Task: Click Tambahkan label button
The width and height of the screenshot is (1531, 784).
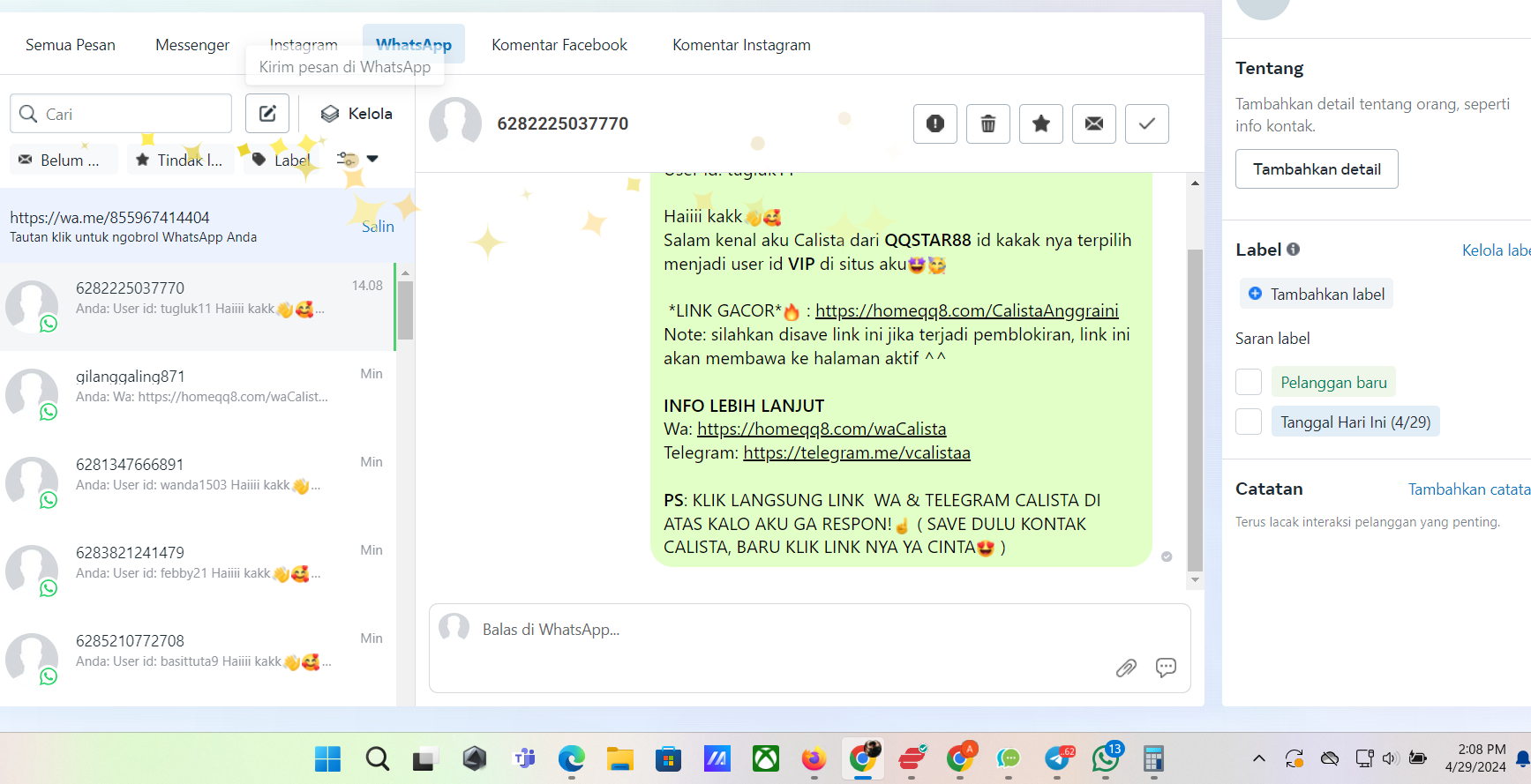Action: tap(1317, 294)
